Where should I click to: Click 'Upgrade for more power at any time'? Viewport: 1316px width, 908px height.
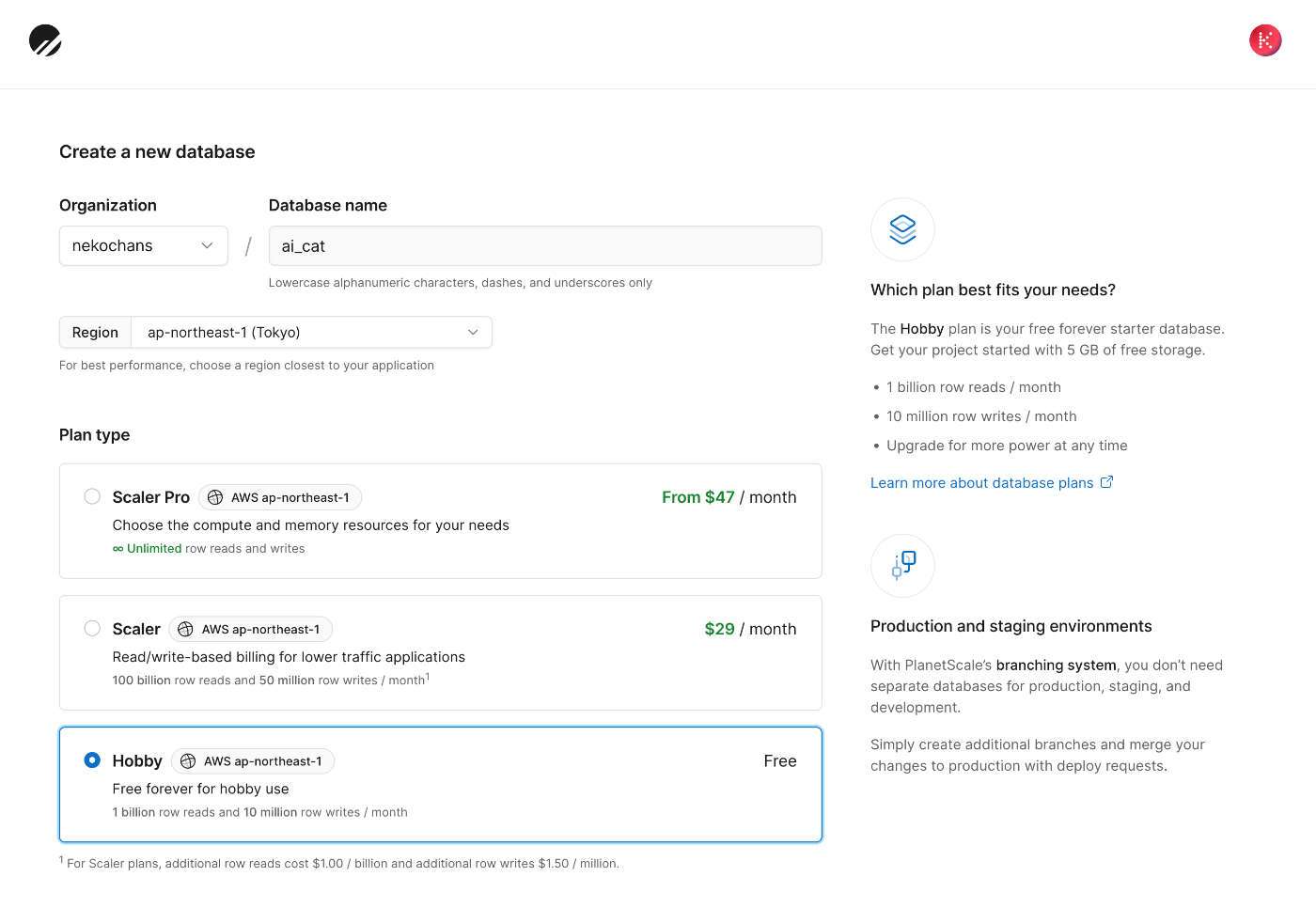(x=1007, y=446)
